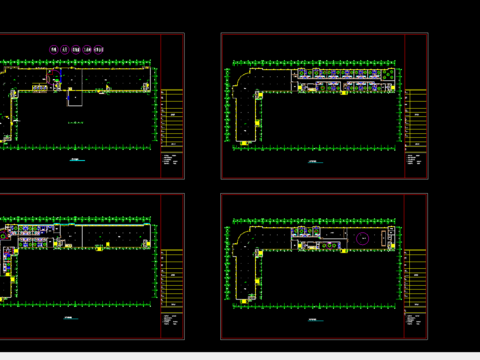Click the cyan-underlined drawing title under top-right plan
The width and height of the screenshot is (480, 360).
pos(315,162)
